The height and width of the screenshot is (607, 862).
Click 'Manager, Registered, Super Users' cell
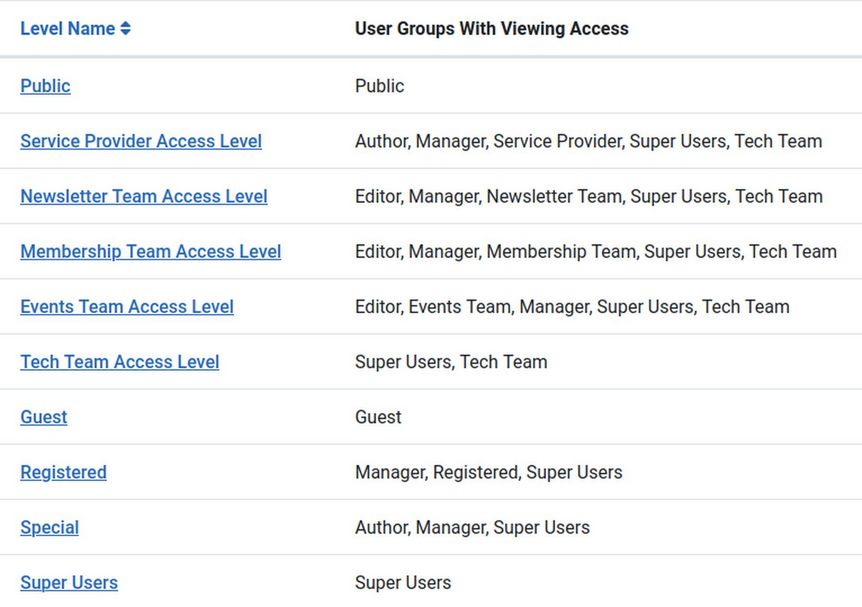[488, 472]
